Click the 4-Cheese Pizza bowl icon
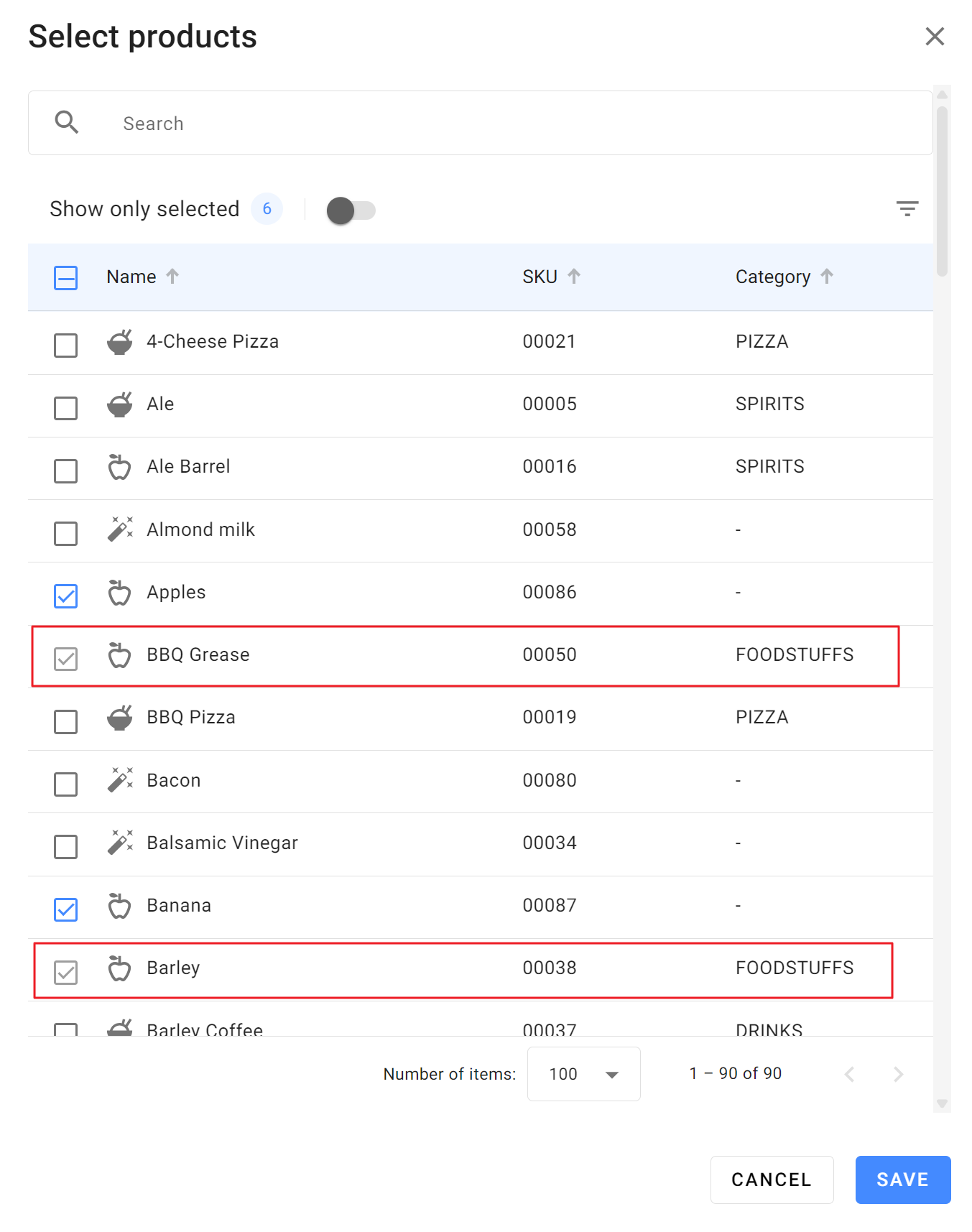 (120, 342)
